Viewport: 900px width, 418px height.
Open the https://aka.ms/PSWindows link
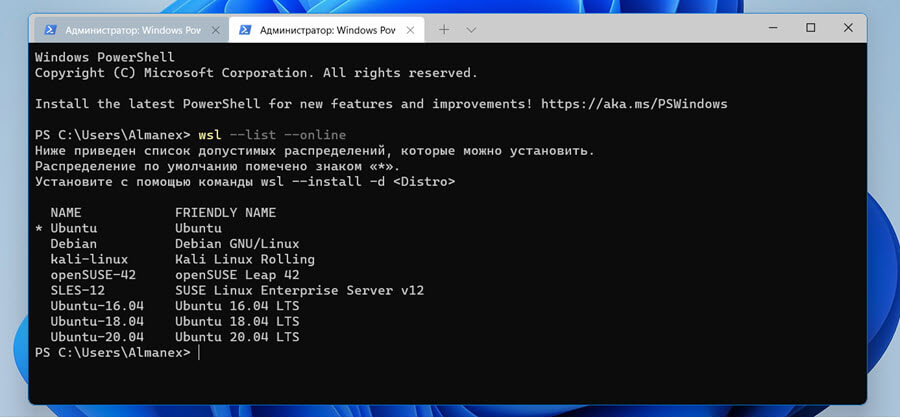634,104
